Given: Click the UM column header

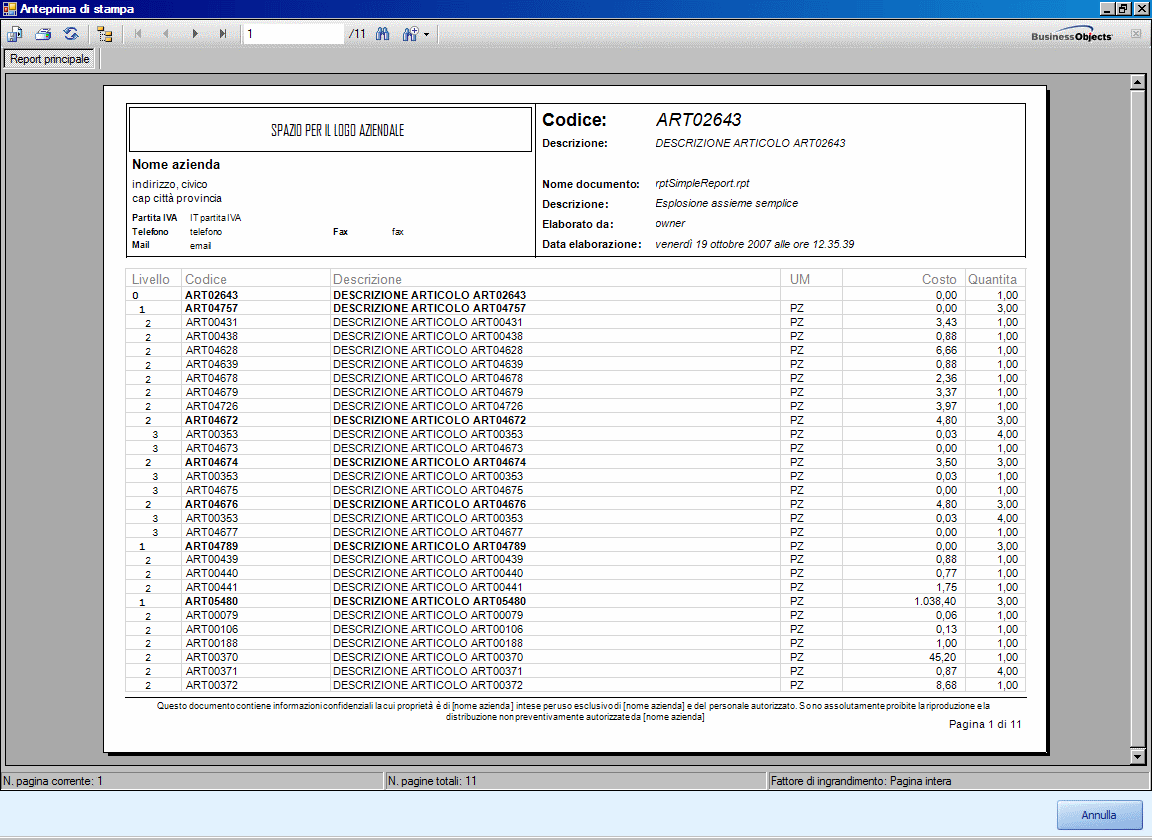Looking at the screenshot, I should tap(799, 279).
